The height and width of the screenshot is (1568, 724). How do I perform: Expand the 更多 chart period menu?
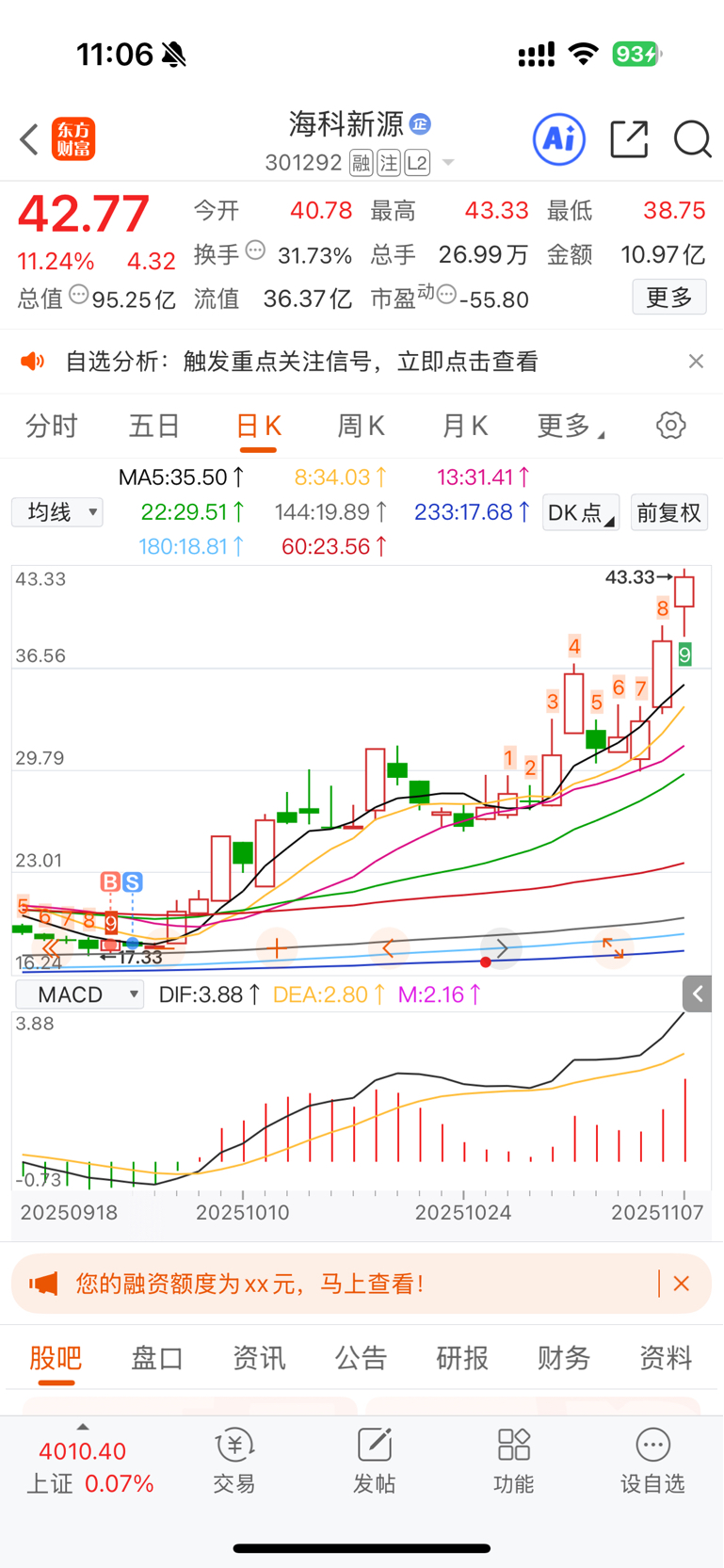click(x=570, y=427)
